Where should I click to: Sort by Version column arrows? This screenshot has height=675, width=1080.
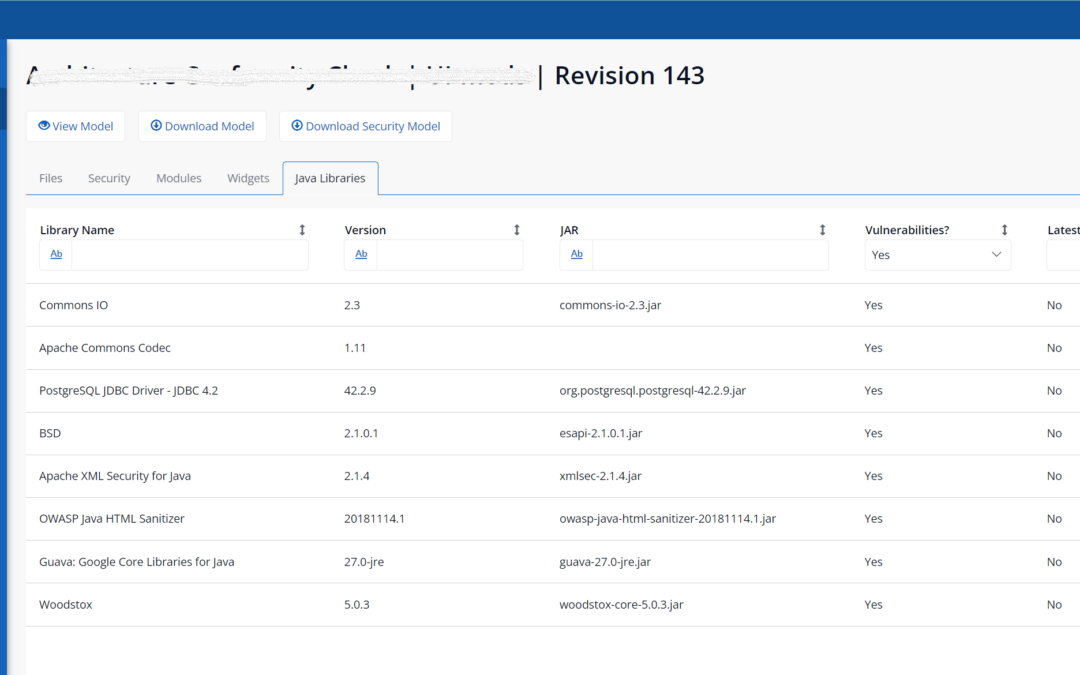(x=517, y=230)
